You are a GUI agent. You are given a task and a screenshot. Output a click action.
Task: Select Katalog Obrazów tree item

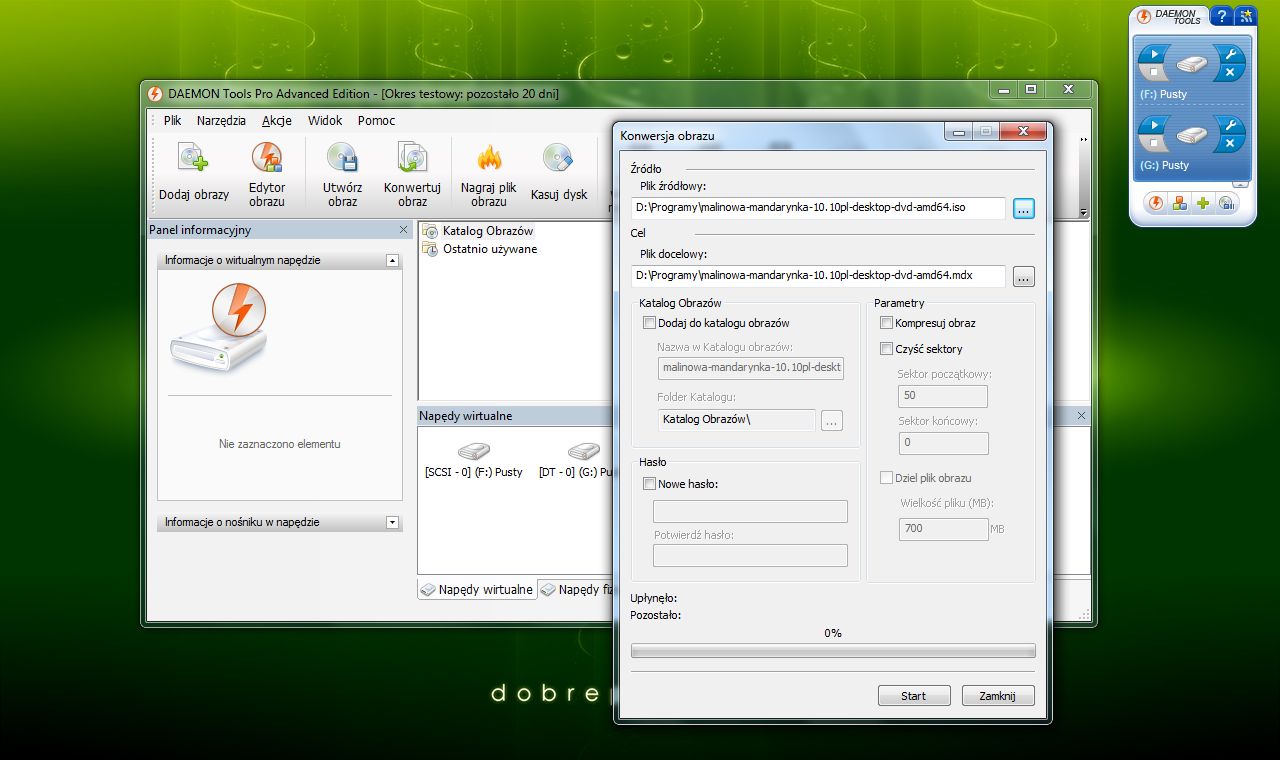point(488,231)
